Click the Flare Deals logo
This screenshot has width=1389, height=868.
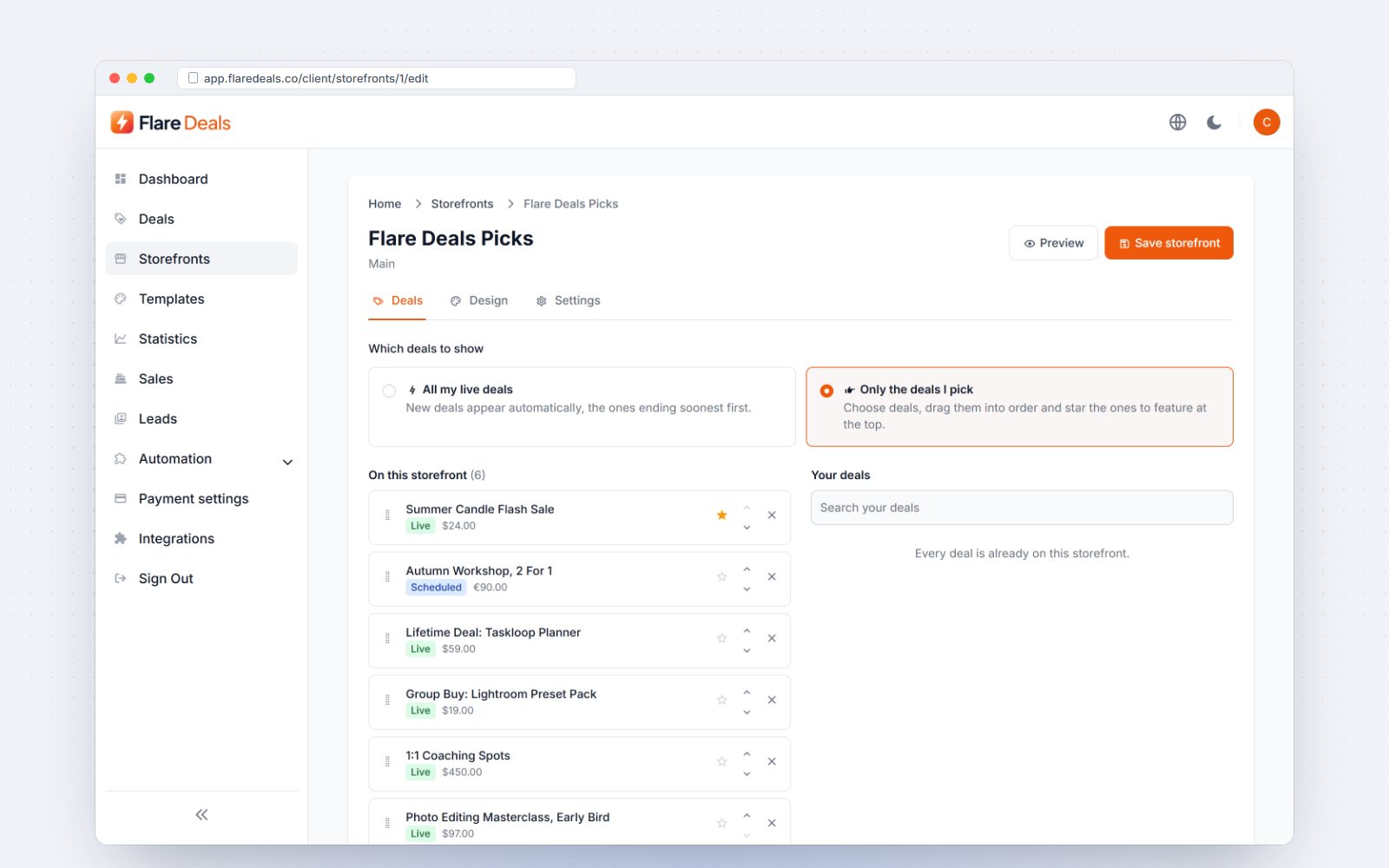[171, 122]
